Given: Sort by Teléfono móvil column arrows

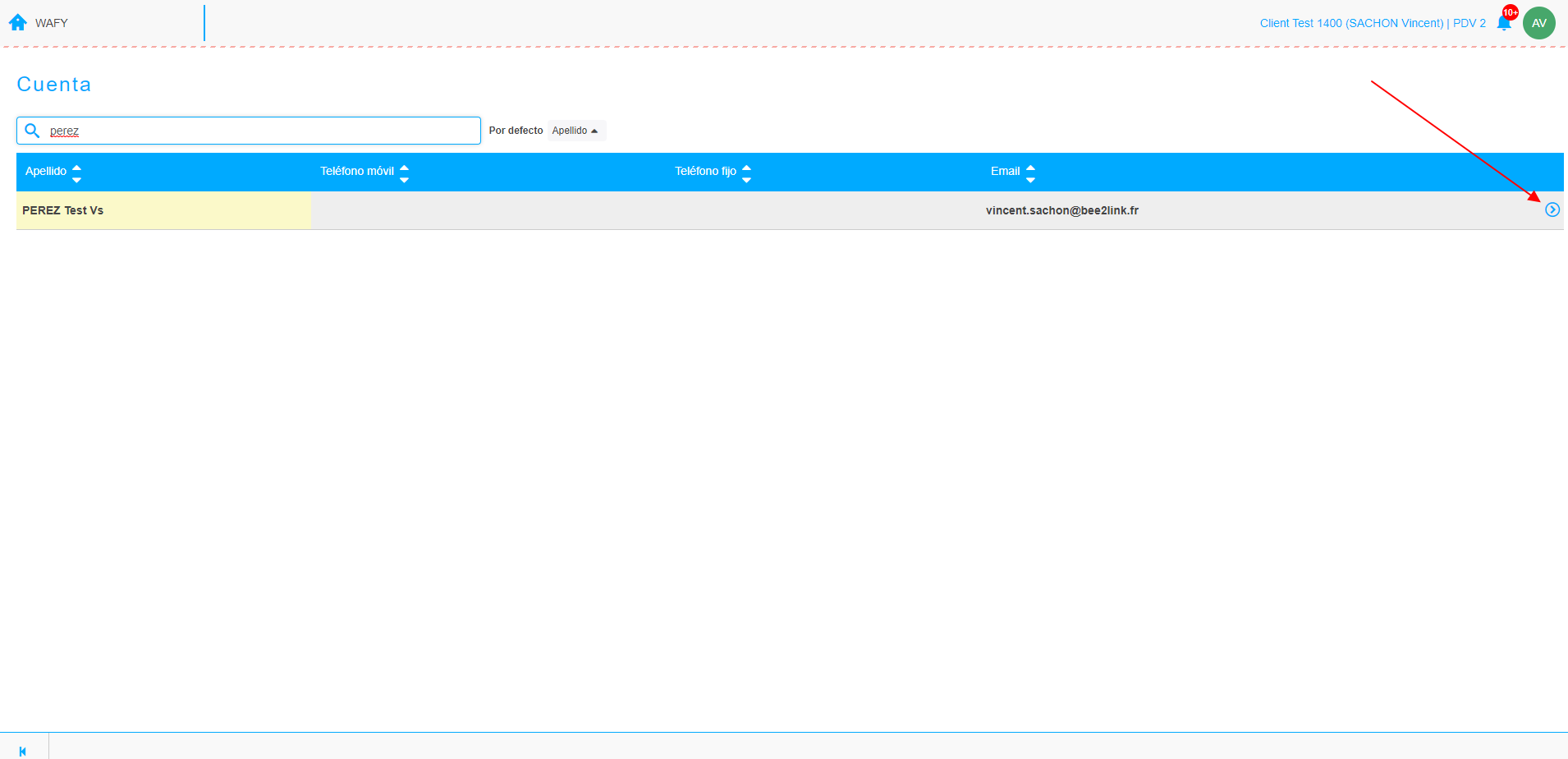Looking at the screenshot, I should point(404,172).
